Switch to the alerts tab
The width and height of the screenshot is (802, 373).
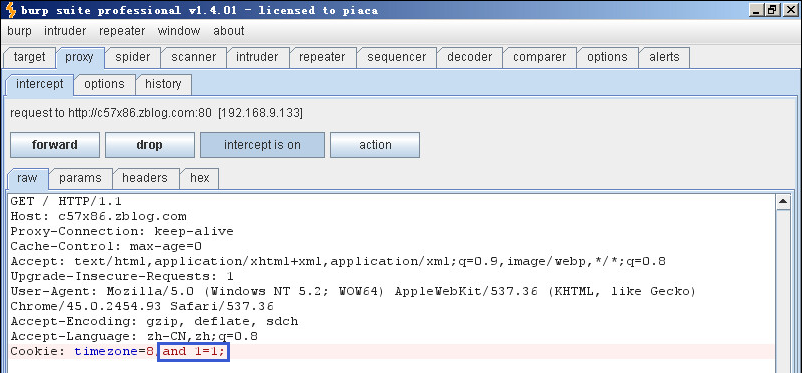pyautogui.click(x=664, y=57)
